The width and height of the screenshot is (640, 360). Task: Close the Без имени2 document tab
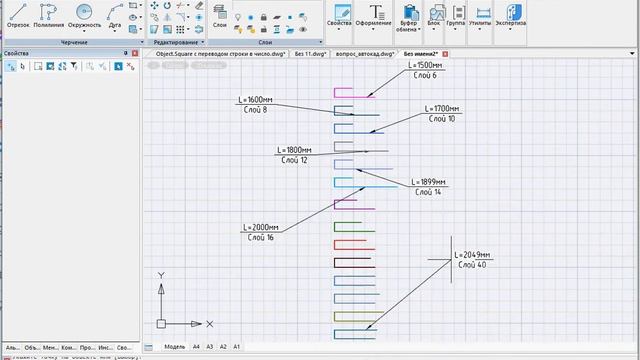coord(445,54)
